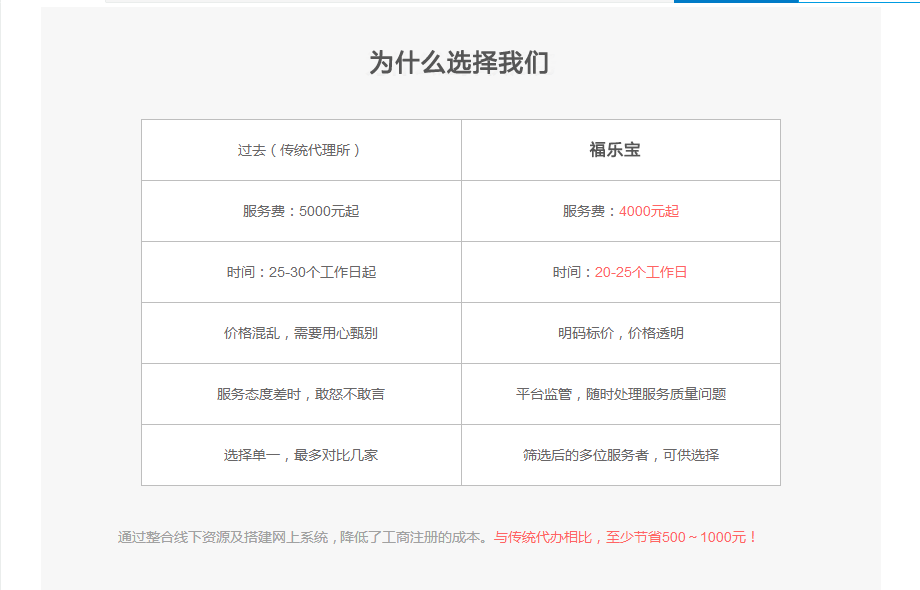Select the 过去（传统代理所） header cell

[x=301, y=150]
